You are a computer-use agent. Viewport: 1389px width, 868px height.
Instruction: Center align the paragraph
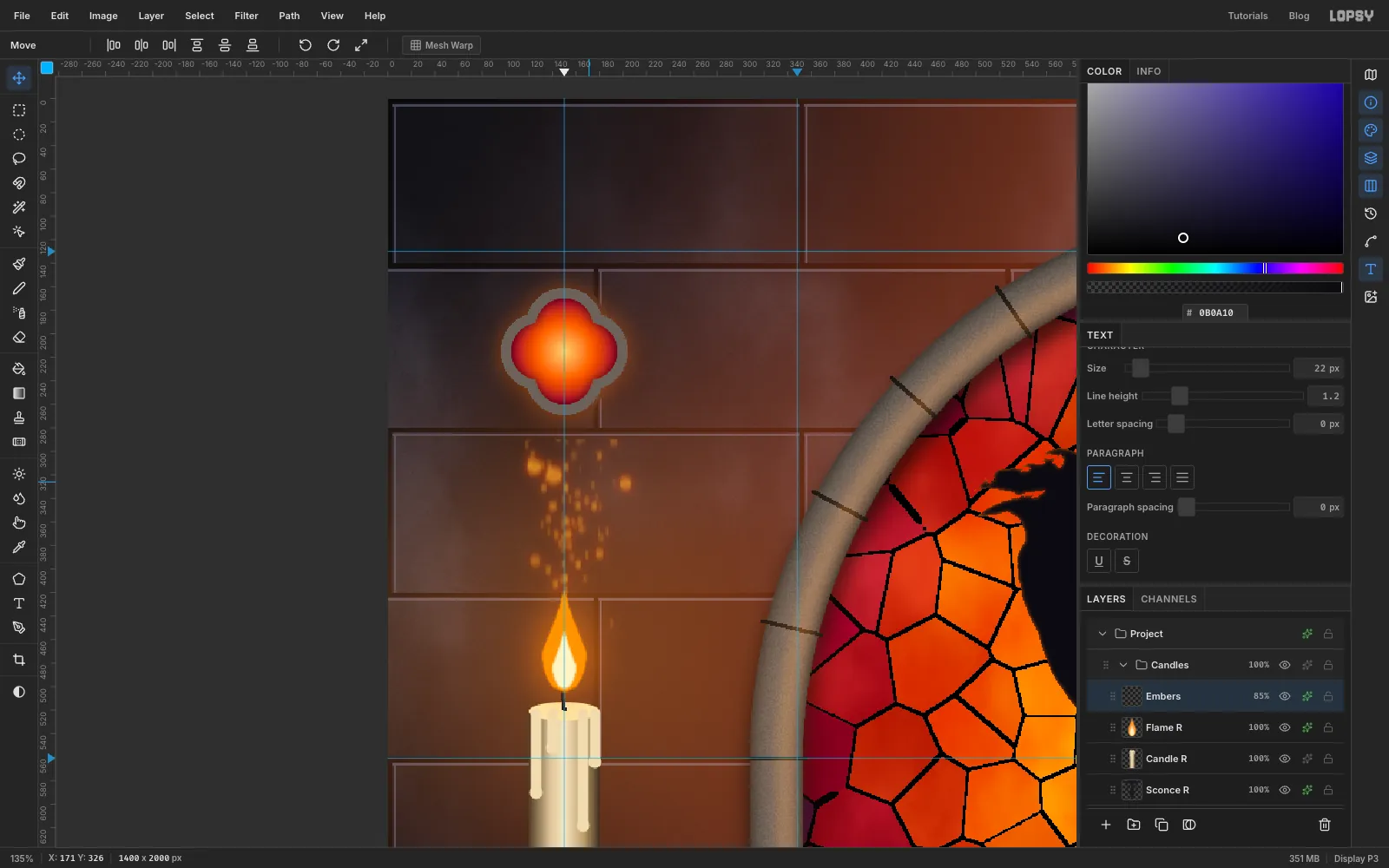pos(1127,477)
